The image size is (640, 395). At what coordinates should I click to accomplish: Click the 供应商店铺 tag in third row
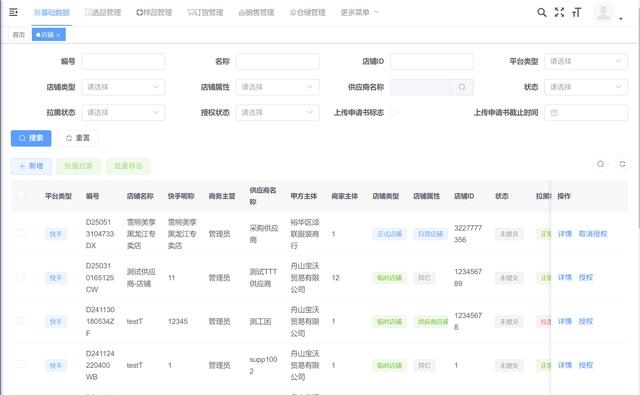point(431,322)
